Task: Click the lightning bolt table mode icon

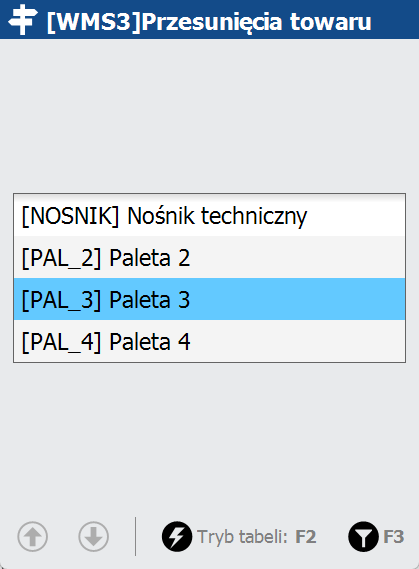Action: click(x=177, y=536)
